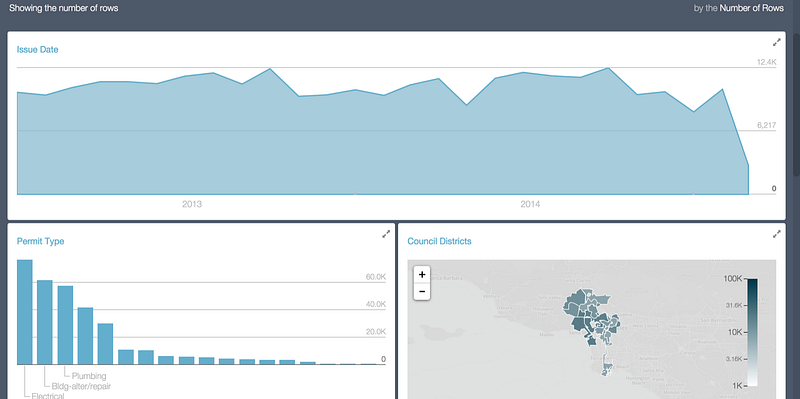Click the Permit Type card title
Image resolution: width=800 pixels, height=399 pixels.
pos(40,241)
